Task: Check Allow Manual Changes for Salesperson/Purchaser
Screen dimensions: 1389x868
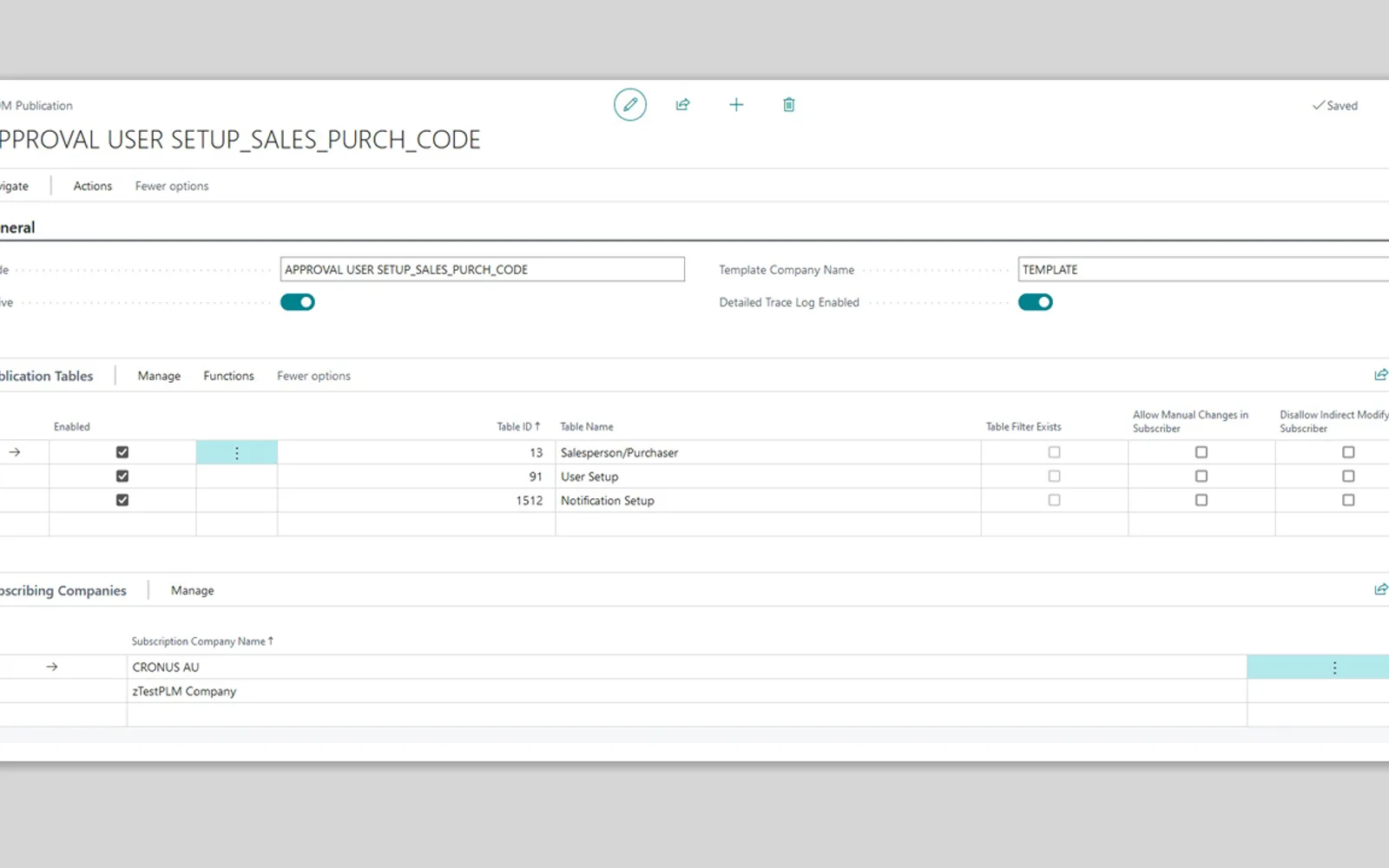Action: tap(1201, 452)
